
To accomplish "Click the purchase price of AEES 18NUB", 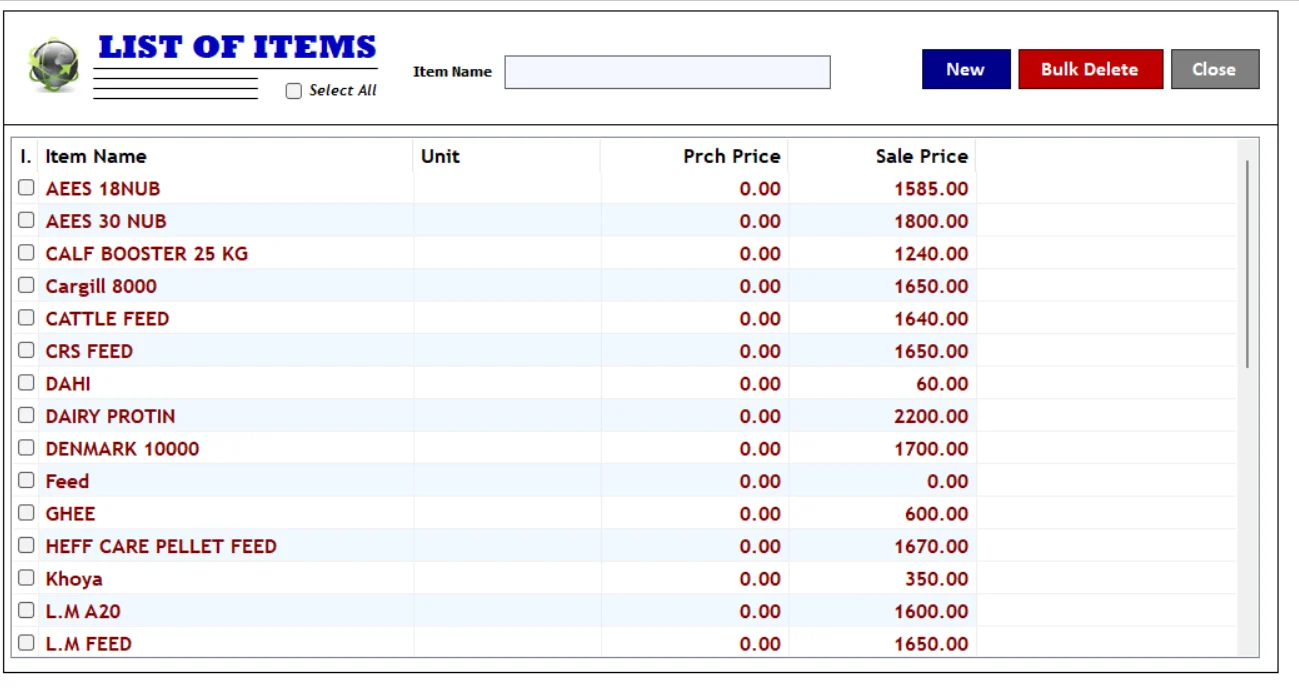I will point(760,189).
